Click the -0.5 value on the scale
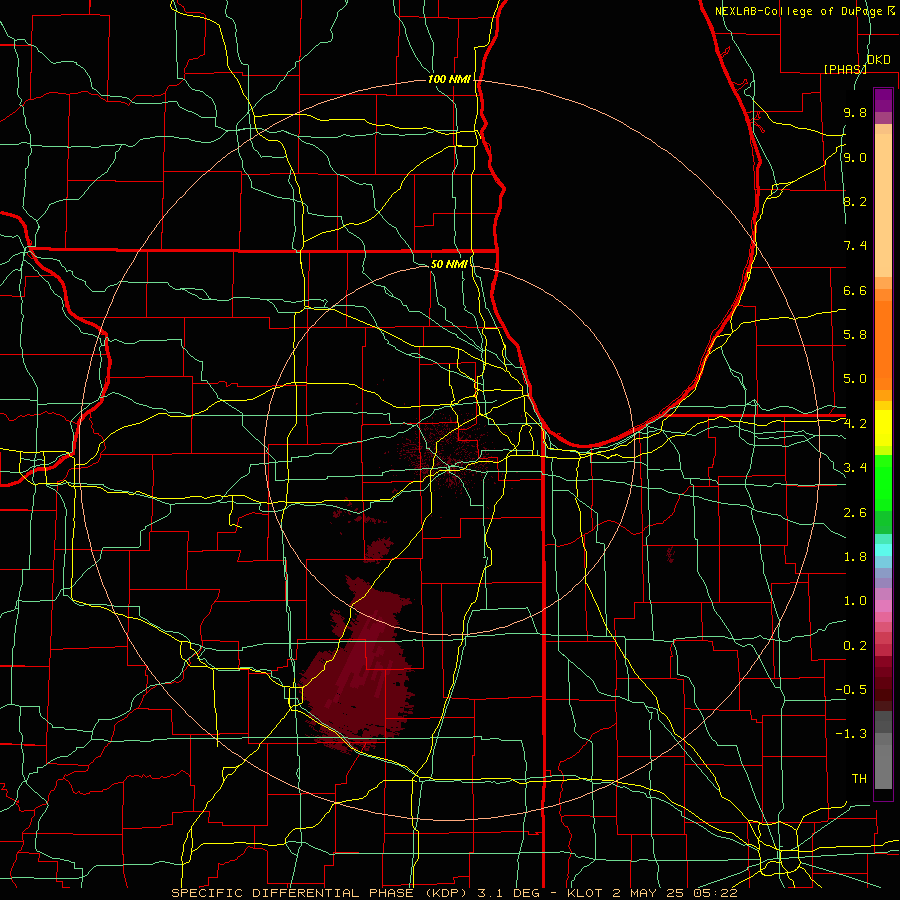 coord(851,690)
